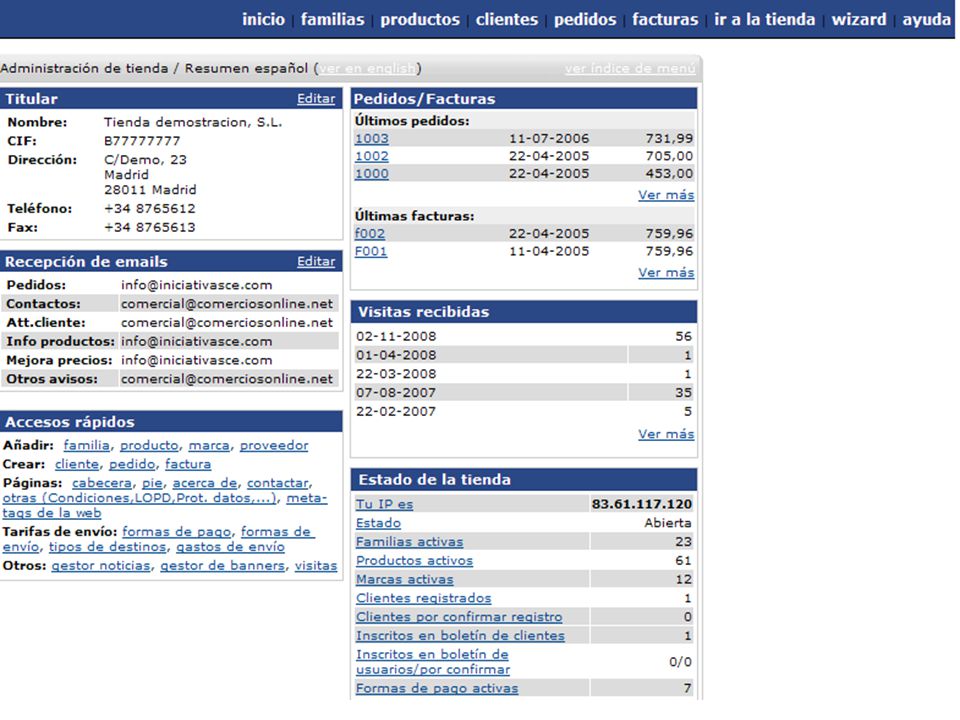Open the 'acerca de' page link
This screenshot has height=720, width=960.
point(204,483)
